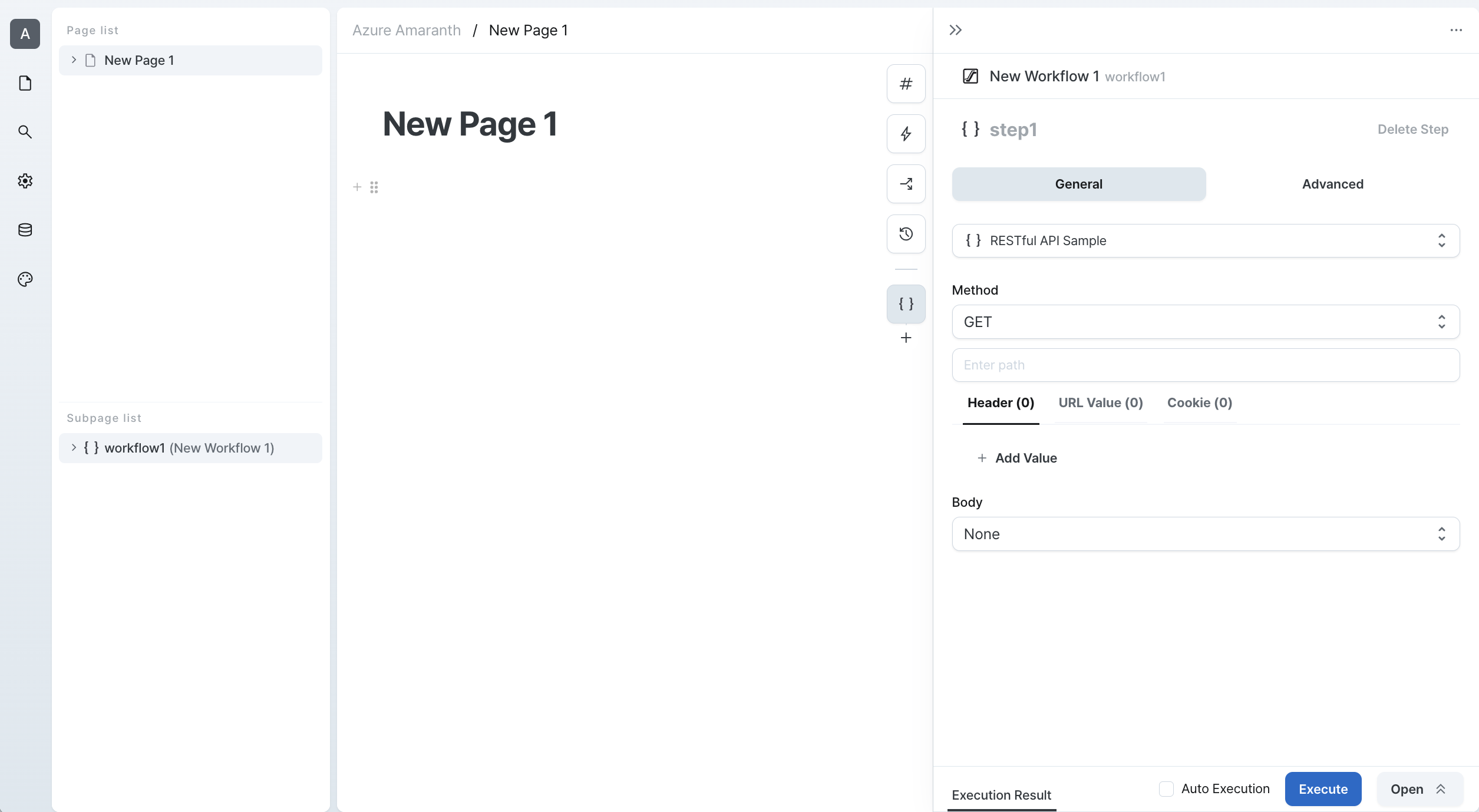Click the New Workflow 1 title text
1479x812 pixels.
[1044, 76]
